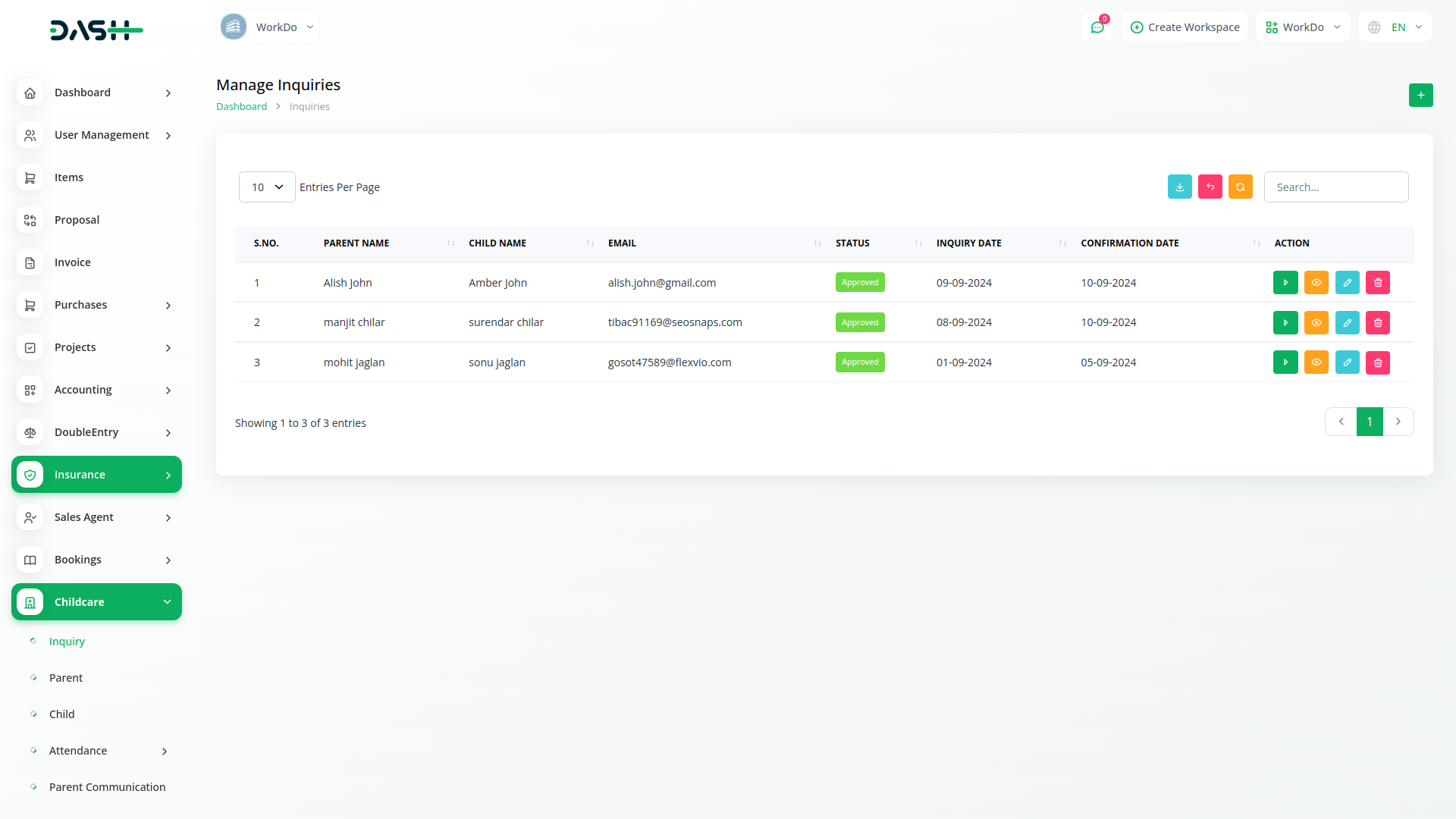The image size is (1456, 819).
Task: Open the entries per page dropdown
Action: (267, 187)
